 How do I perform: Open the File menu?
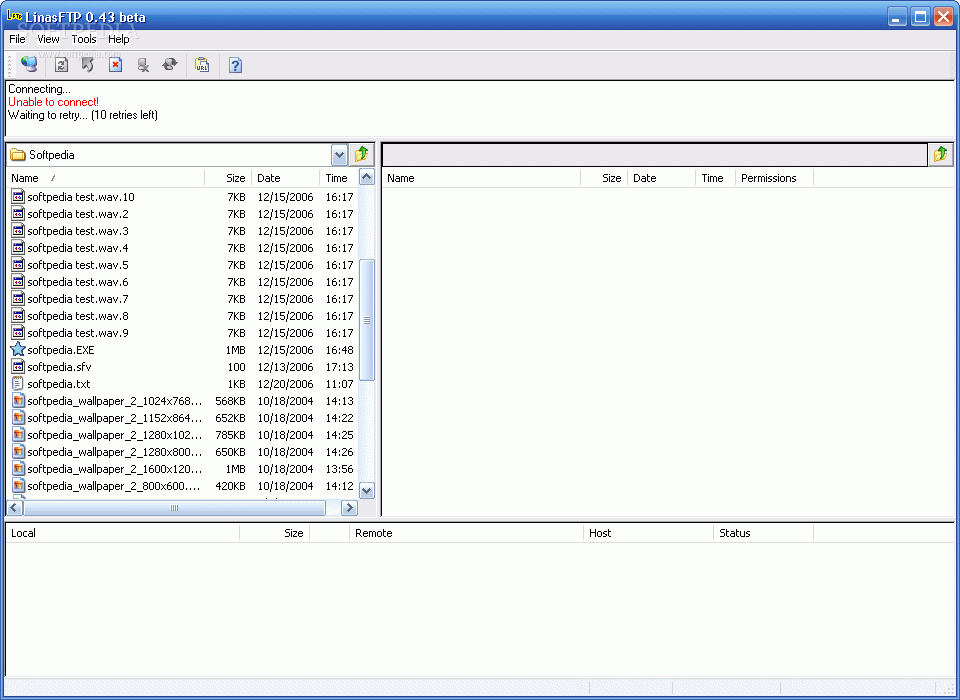[x=17, y=39]
